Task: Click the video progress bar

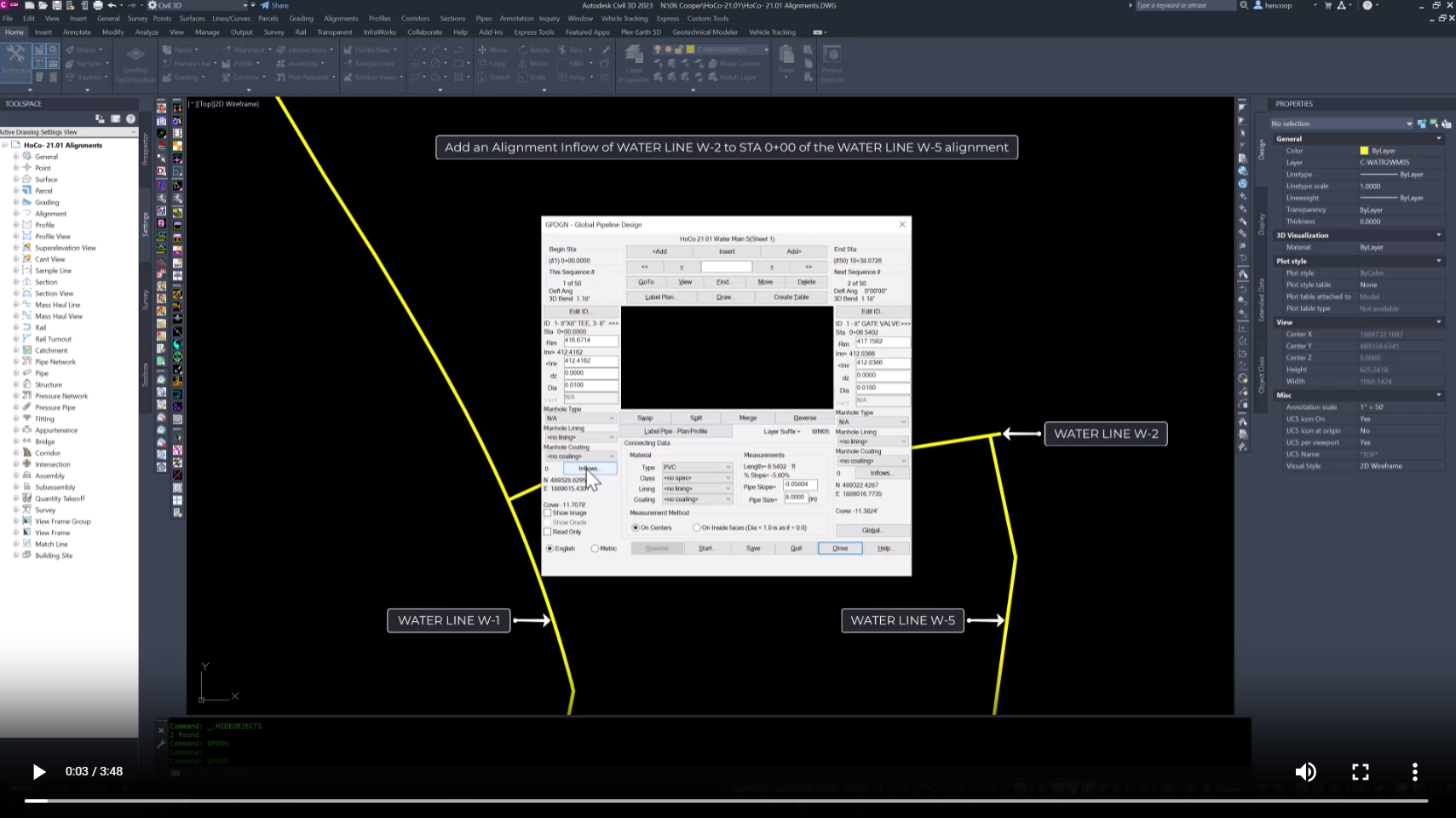Action: [x=726, y=801]
